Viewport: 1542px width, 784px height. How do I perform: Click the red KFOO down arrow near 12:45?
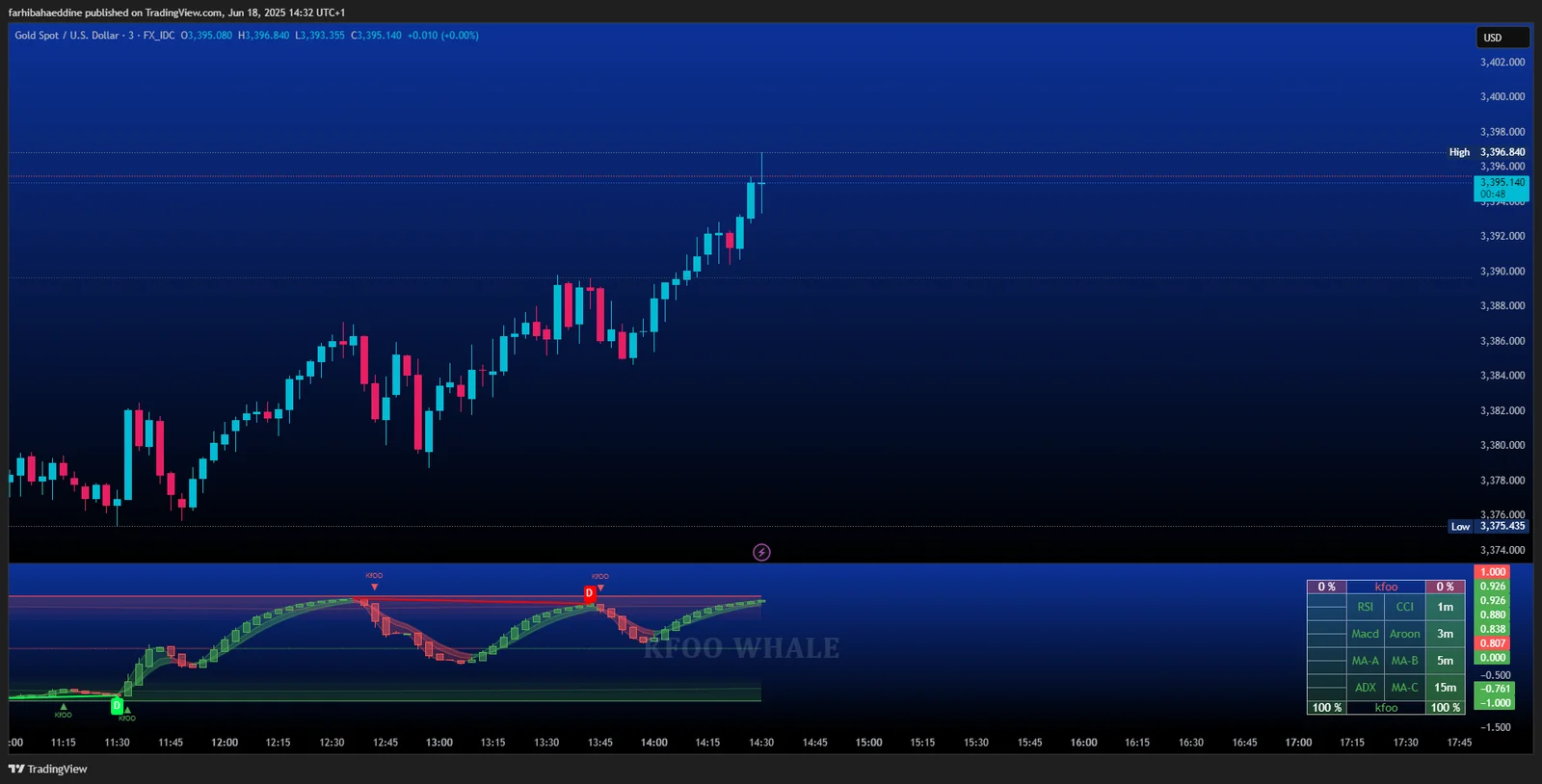[374, 586]
